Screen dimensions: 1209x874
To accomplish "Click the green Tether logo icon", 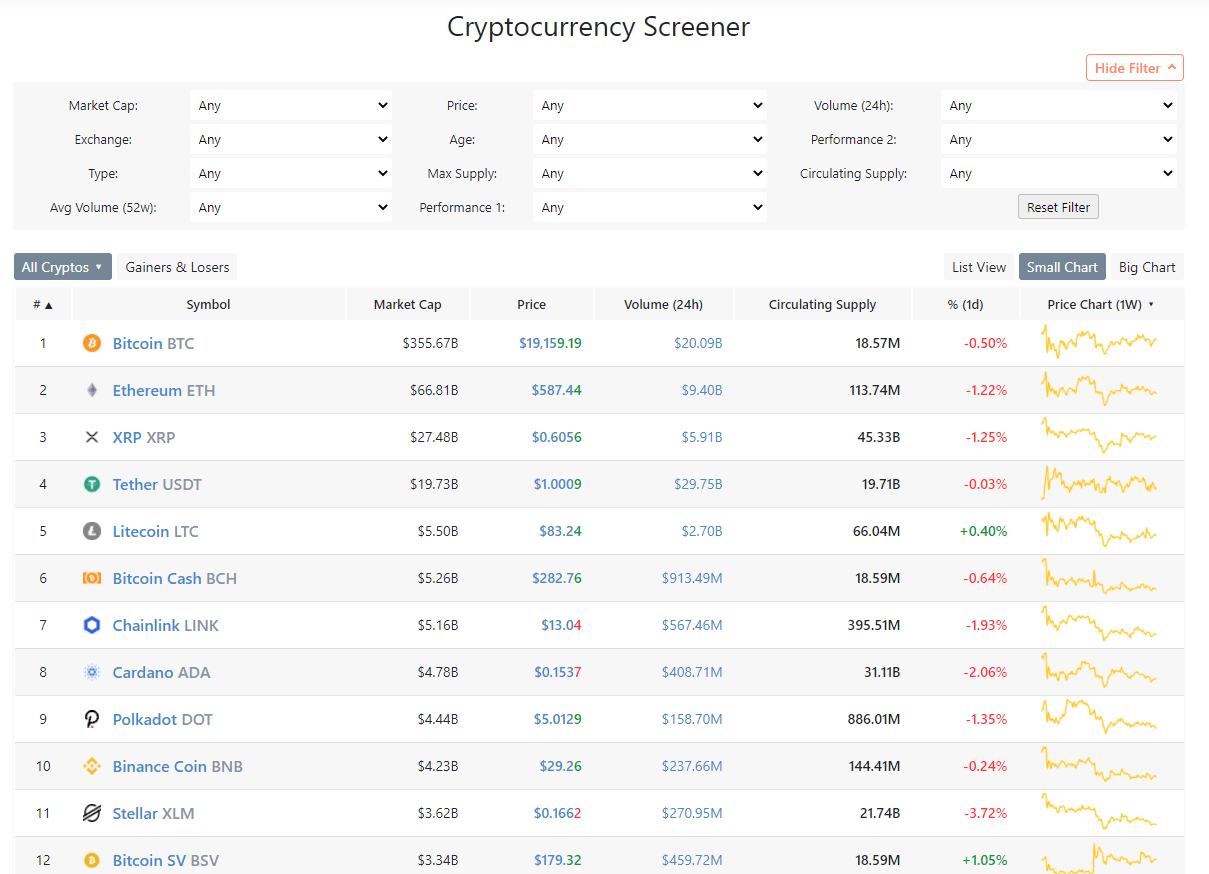I will pos(92,484).
